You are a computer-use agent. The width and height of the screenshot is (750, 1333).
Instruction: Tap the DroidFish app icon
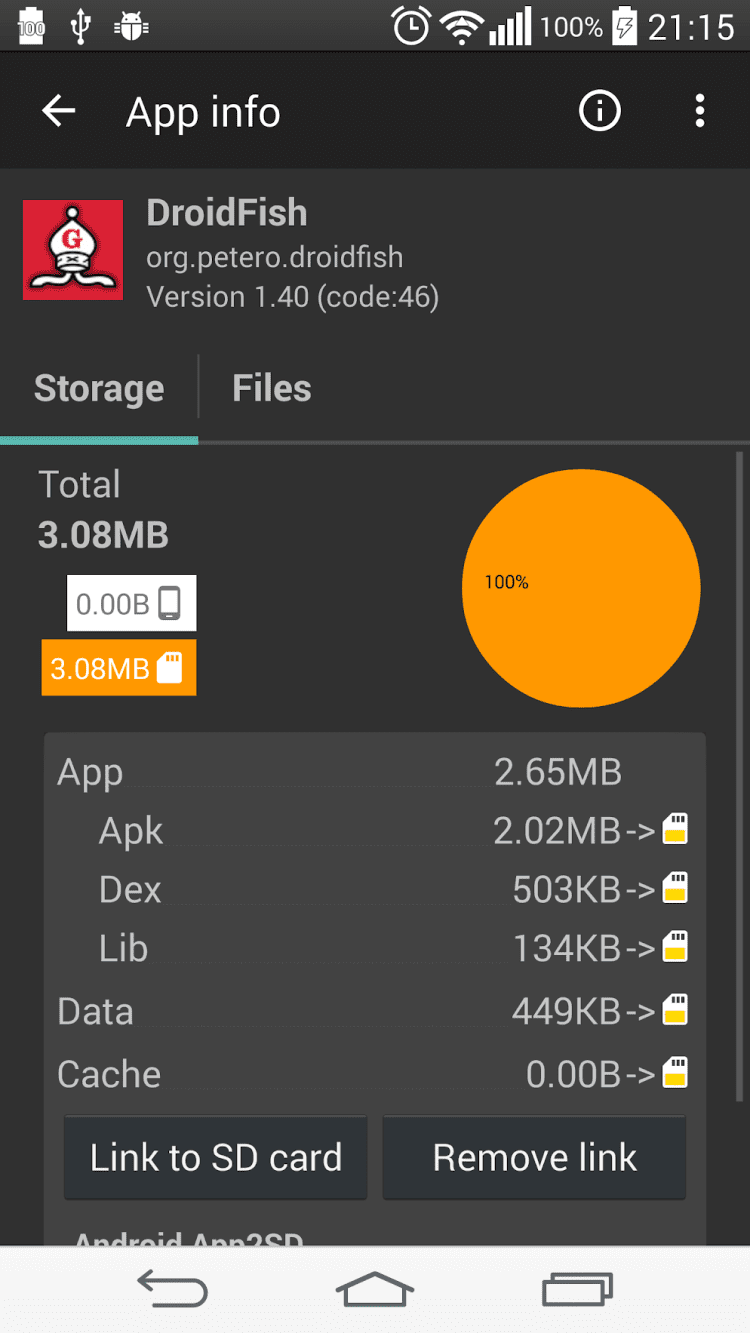(x=73, y=250)
